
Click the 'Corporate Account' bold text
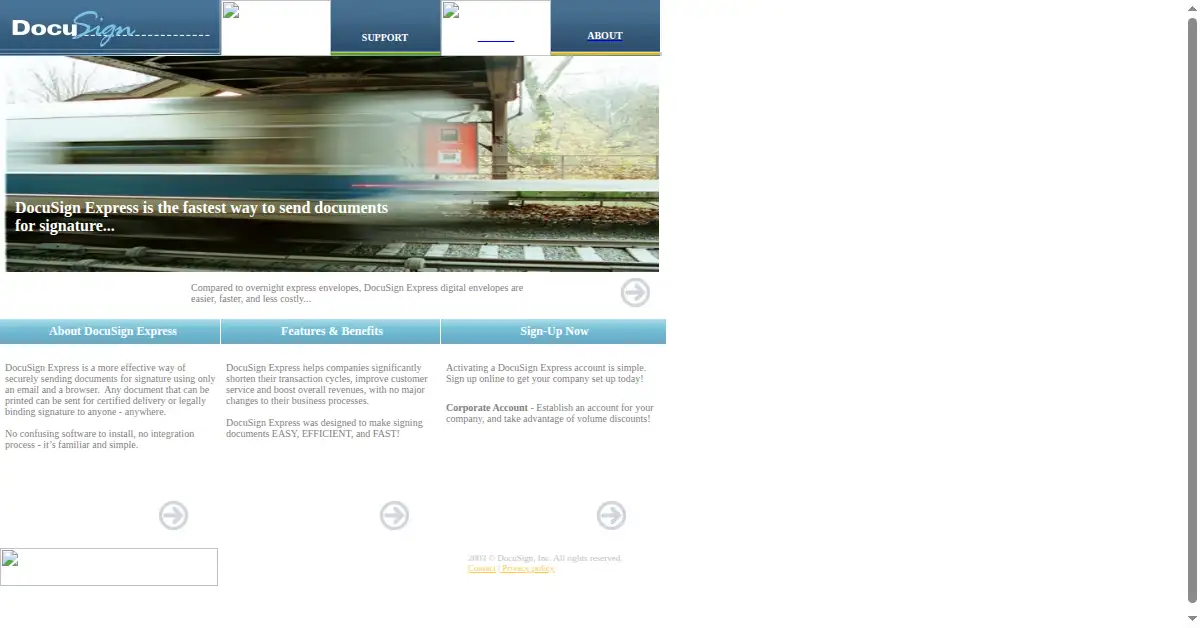click(x=487, y=408)
